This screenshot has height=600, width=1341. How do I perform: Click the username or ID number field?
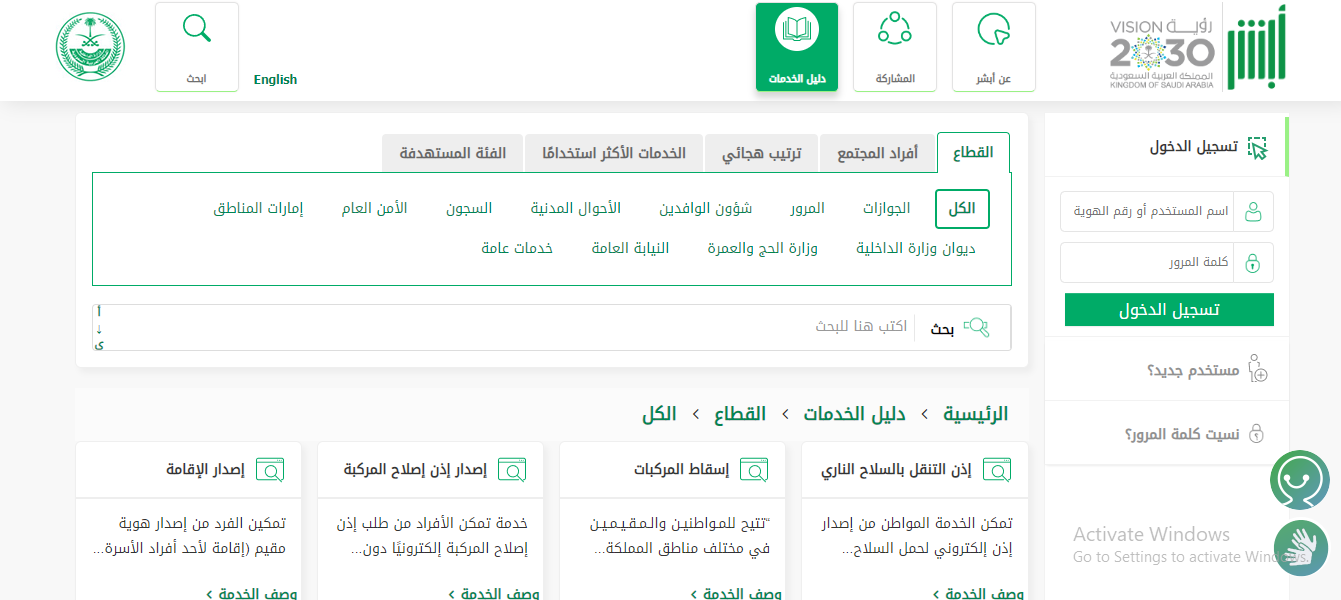click(1147, 212)
